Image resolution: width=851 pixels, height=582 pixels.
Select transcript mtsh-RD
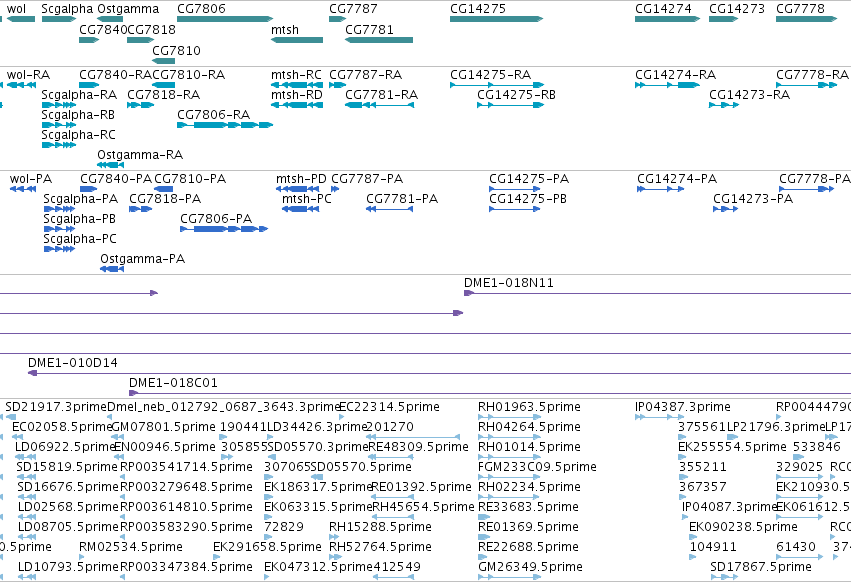[x=296, y=95]
